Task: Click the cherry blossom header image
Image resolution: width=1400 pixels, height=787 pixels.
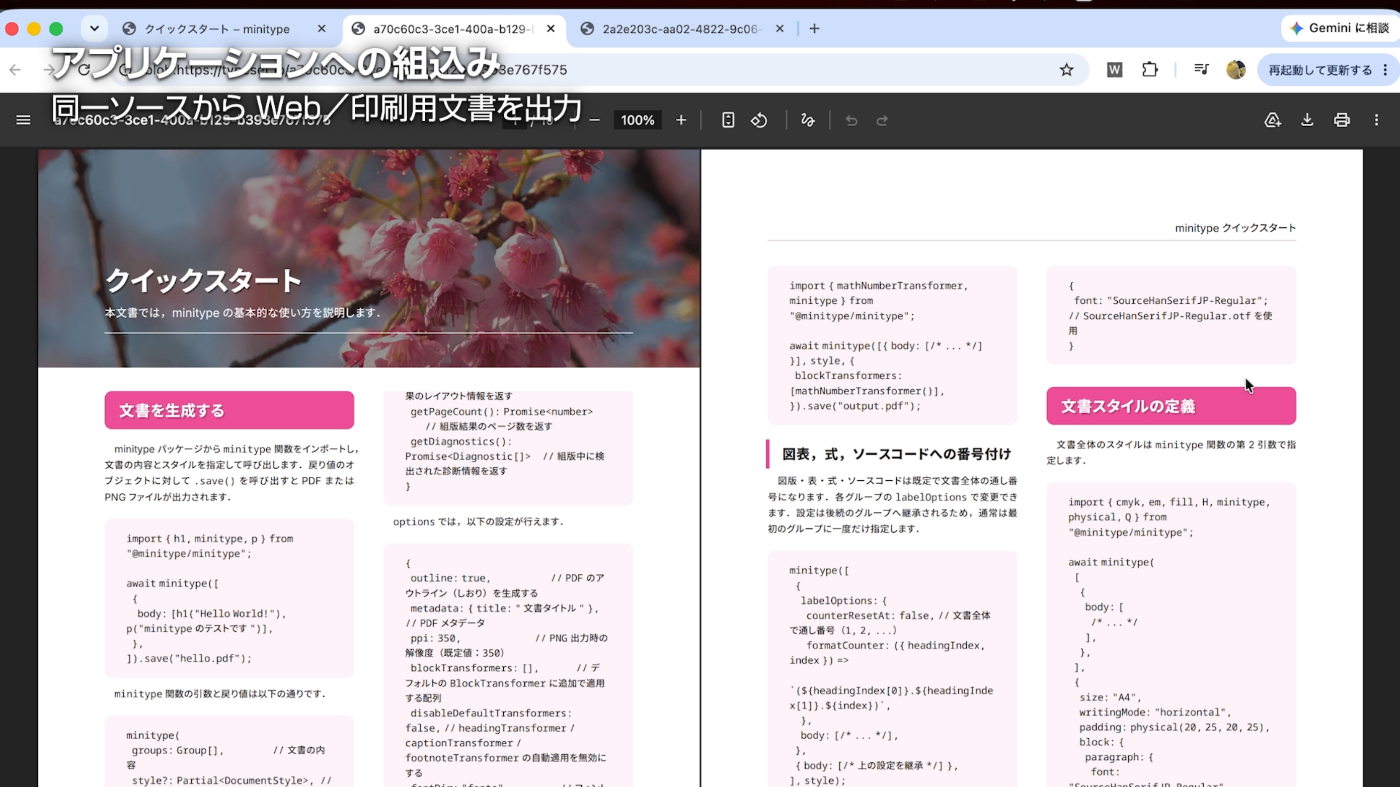Action: click(369, 258)
